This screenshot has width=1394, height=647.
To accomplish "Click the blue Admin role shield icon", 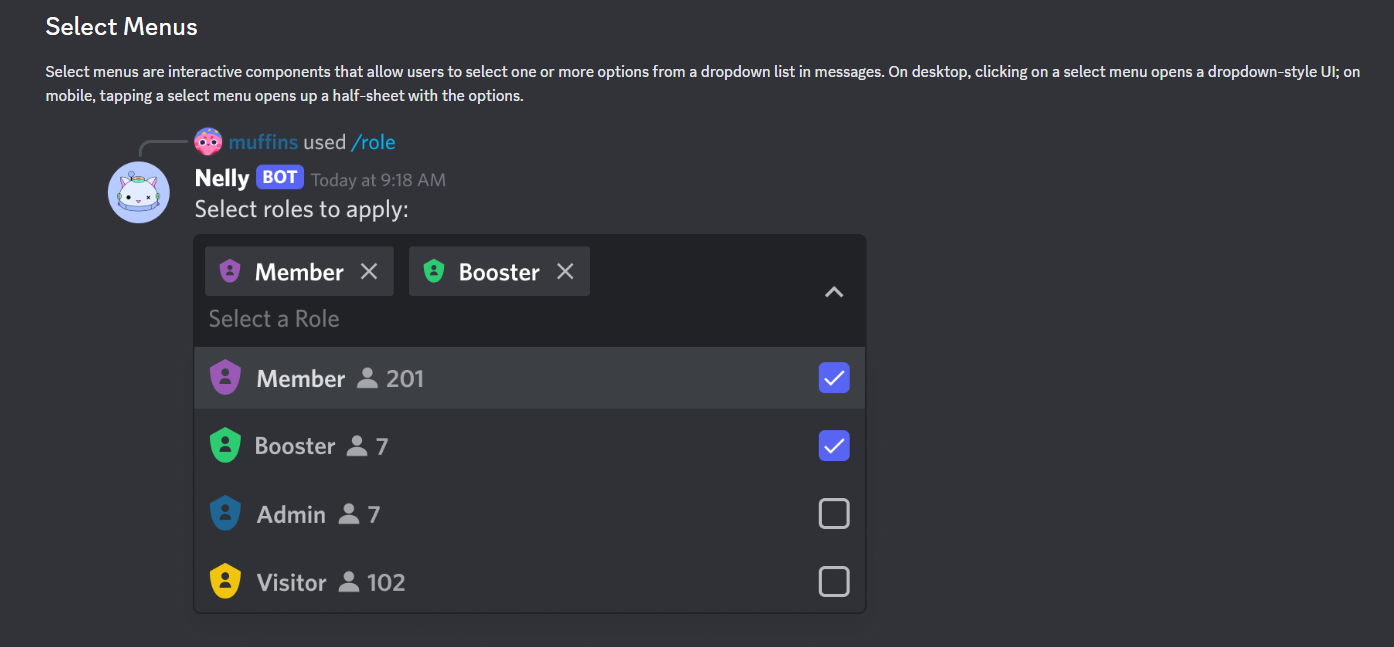I will [225, 513].
